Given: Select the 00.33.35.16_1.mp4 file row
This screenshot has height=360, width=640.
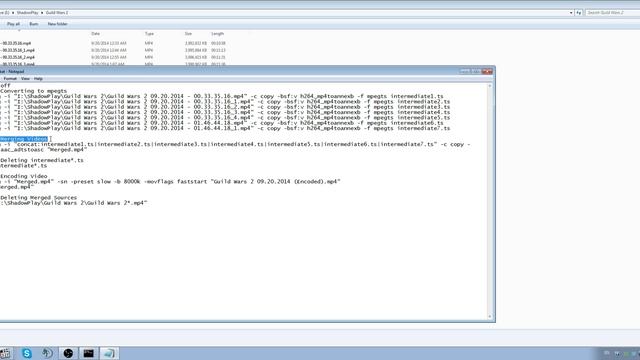Looking at the screenshot, I should click(113, 50).
